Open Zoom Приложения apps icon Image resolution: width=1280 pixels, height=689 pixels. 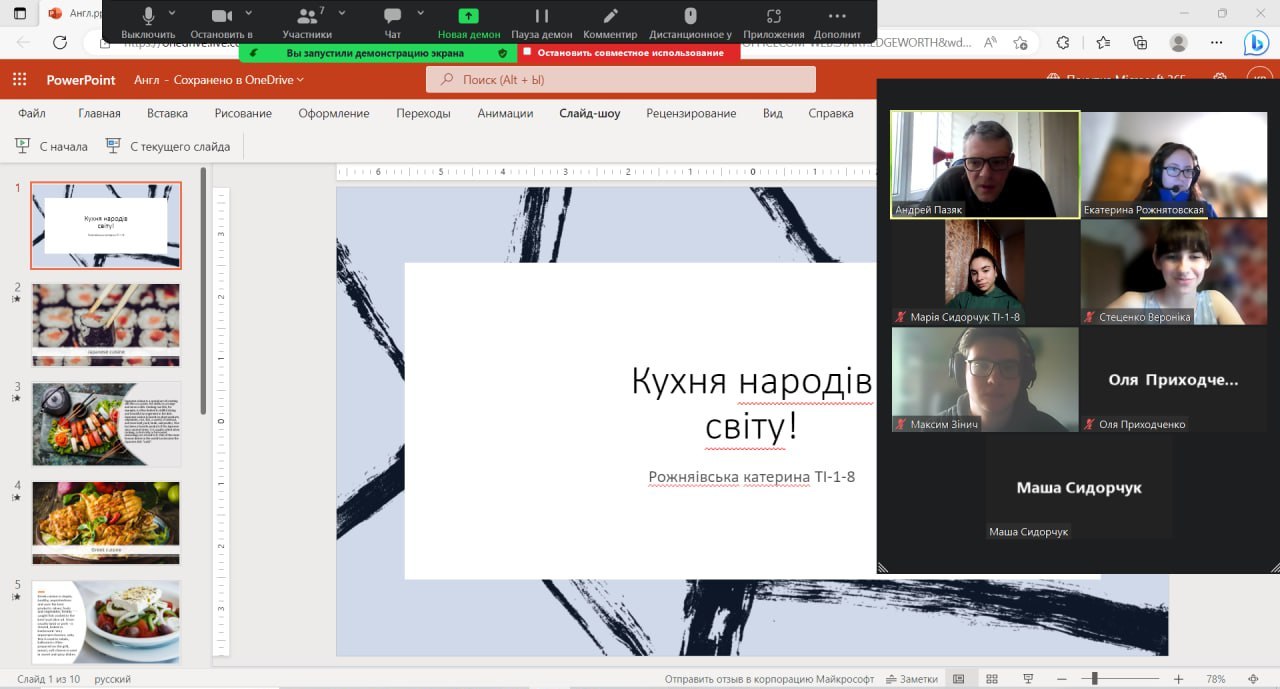(x=773, y=17)
